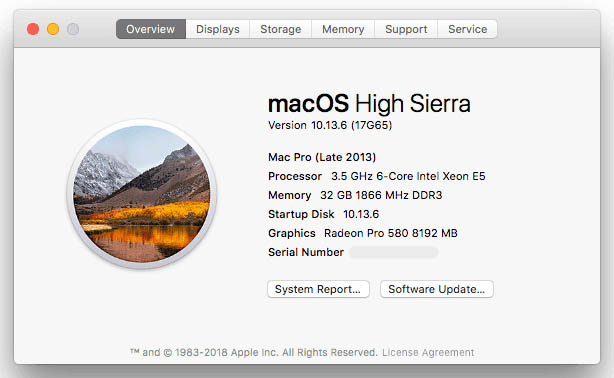
Task: Open the Support tab
Action: pyautogui.click(x=406, y=29)
